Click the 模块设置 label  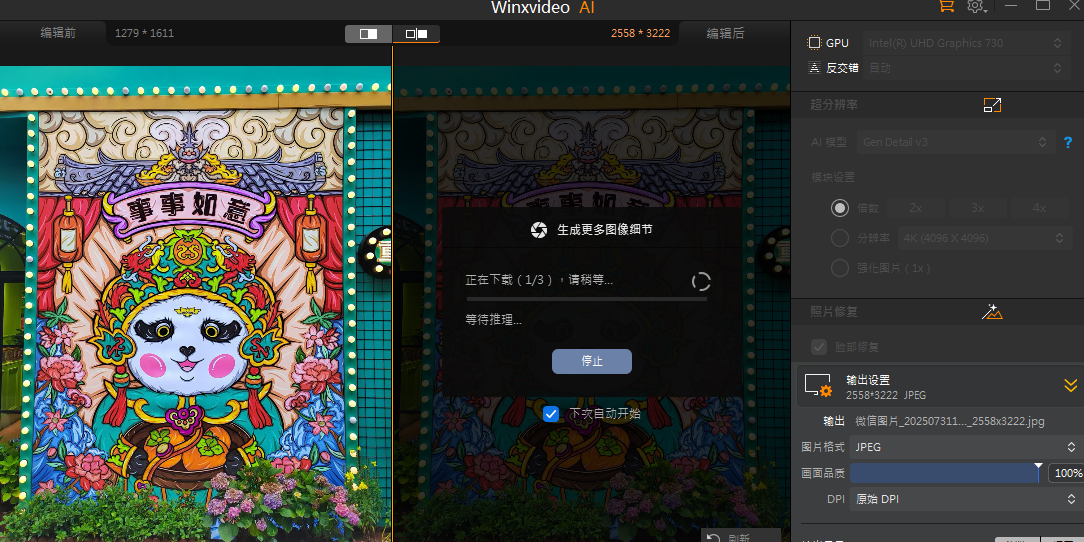[832, 178]
